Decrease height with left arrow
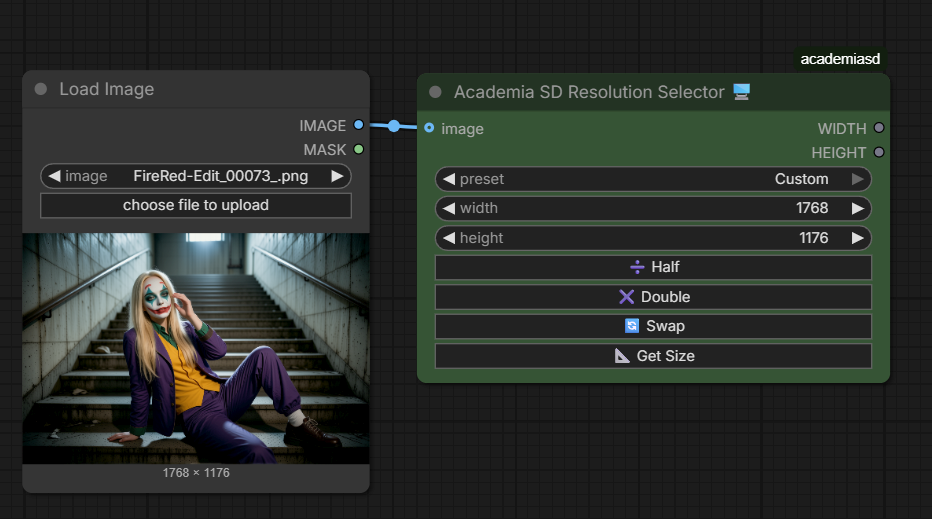 point(449,238)
